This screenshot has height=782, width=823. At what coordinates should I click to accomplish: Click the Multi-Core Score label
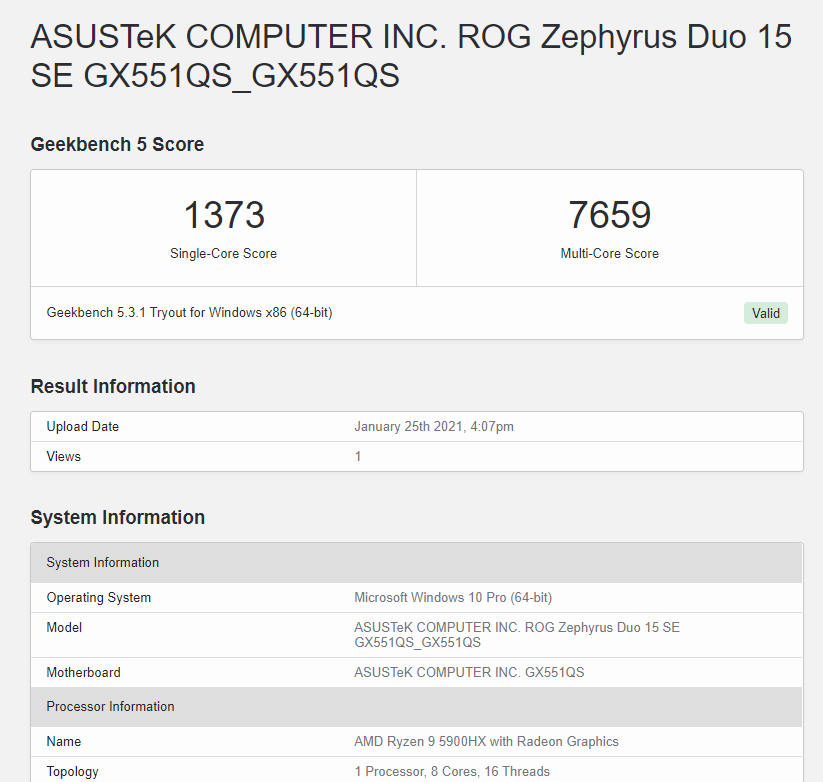tap(609, 253)
